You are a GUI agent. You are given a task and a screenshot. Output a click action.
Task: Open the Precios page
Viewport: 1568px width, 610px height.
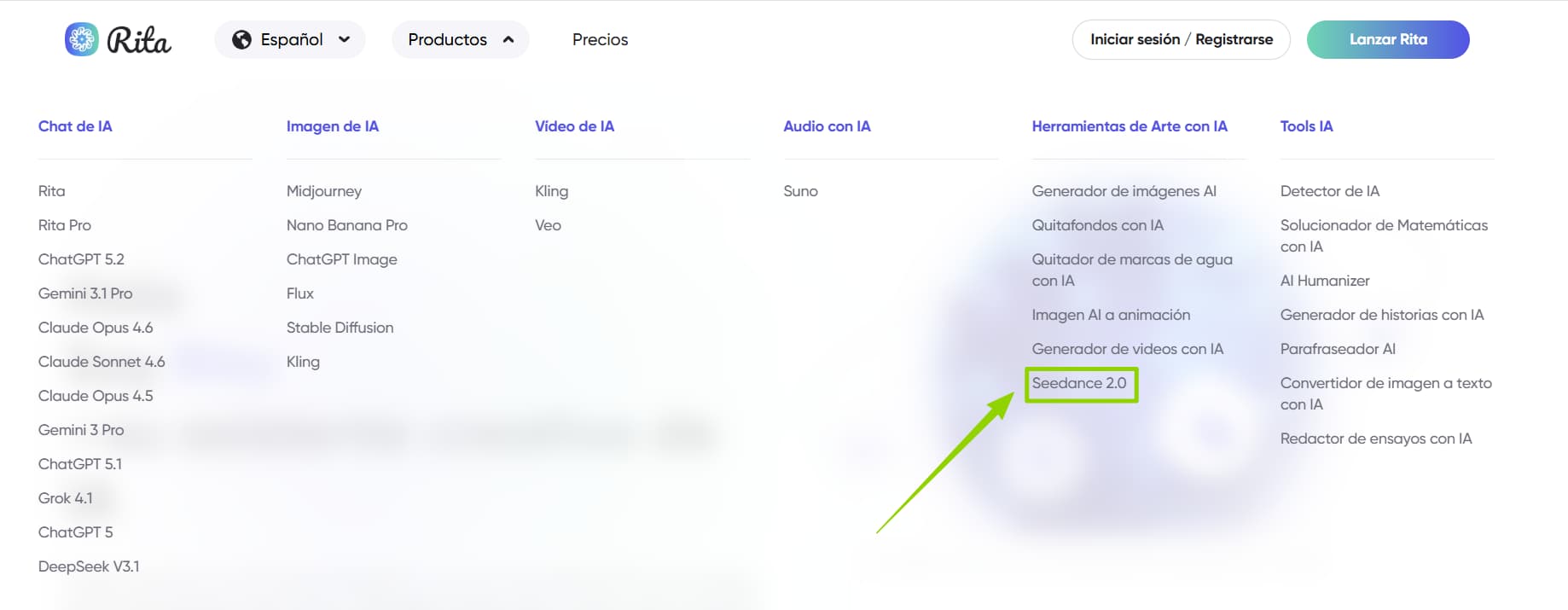pyautogui.click(x=600, y=39)
